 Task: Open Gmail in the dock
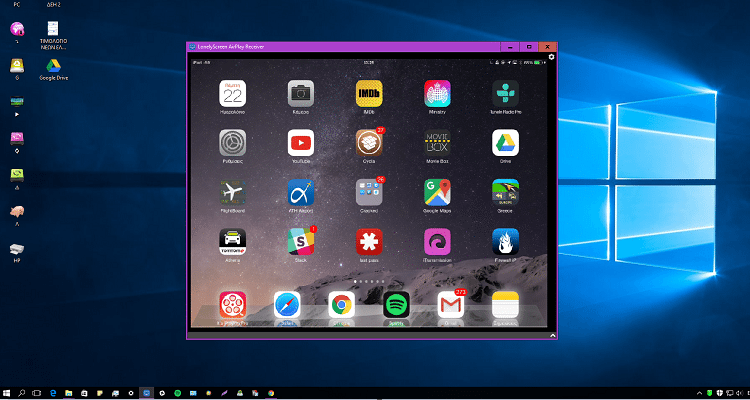[x=451, y=305]
